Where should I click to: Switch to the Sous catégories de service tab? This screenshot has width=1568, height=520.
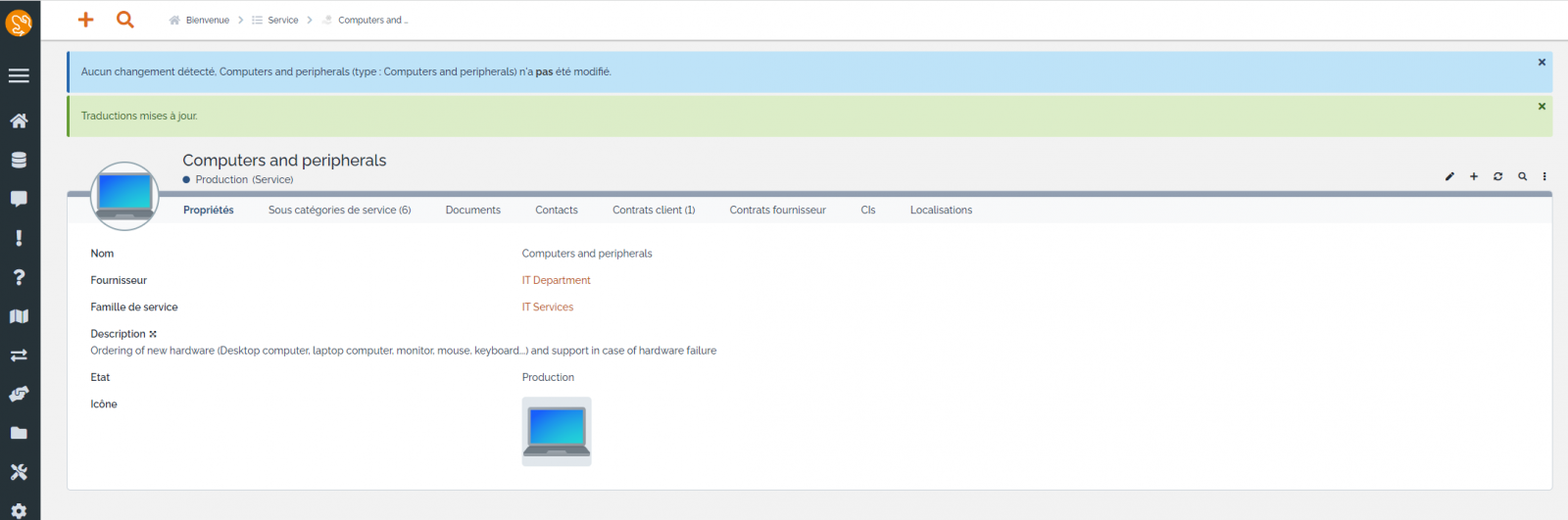339,210
